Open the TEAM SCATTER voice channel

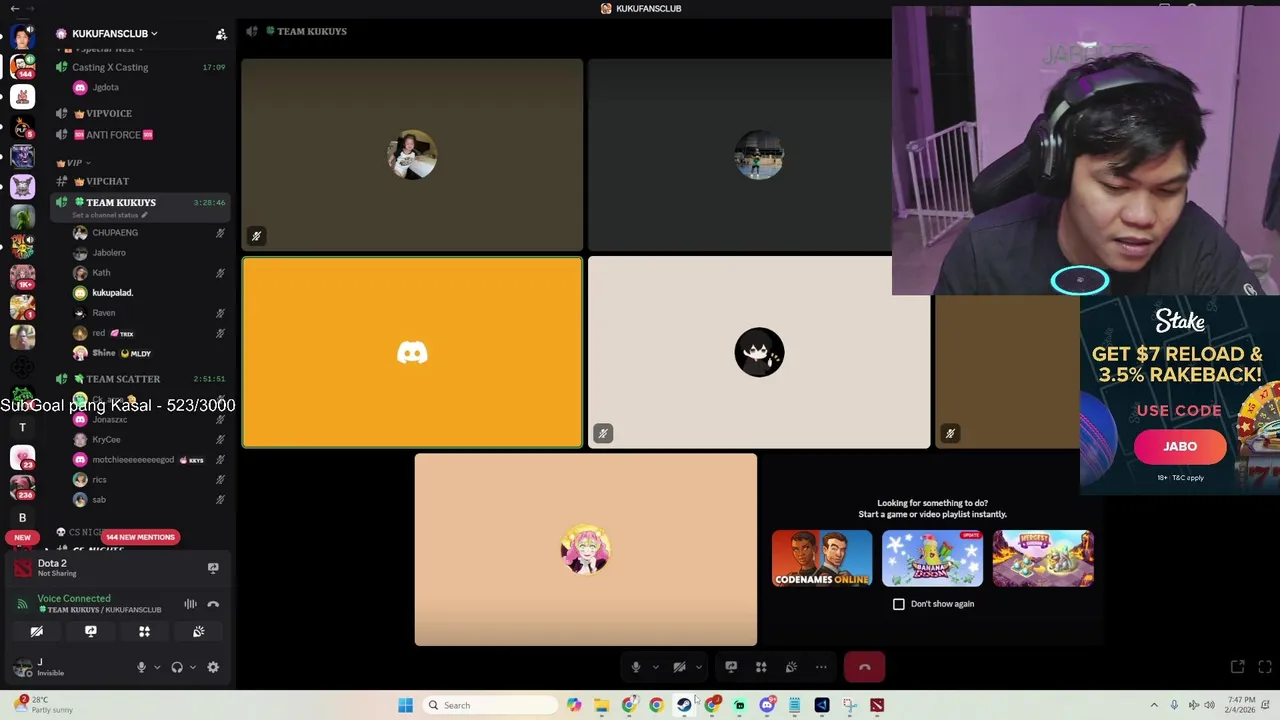point(122,379)
